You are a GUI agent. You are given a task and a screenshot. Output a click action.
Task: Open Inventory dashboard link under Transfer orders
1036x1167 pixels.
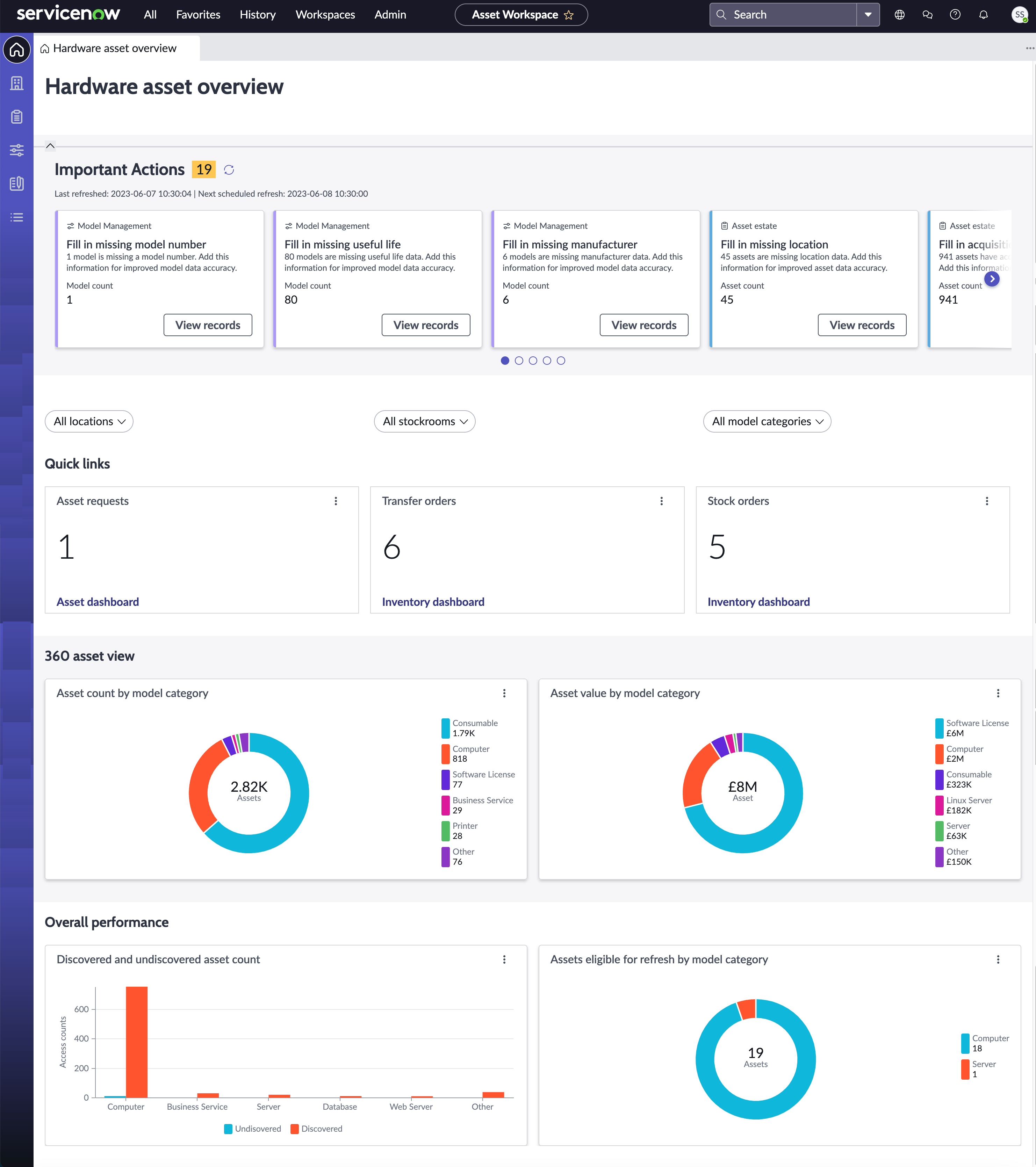pos(433,601)
